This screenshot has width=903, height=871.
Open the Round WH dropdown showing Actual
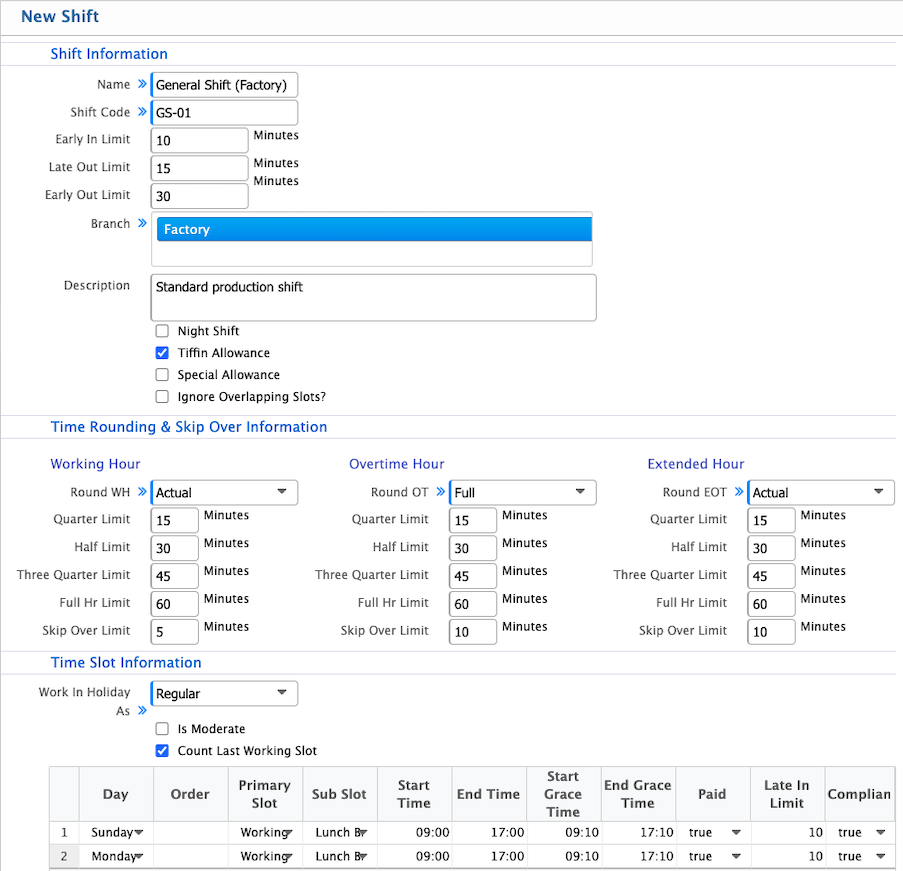[224, 492]
